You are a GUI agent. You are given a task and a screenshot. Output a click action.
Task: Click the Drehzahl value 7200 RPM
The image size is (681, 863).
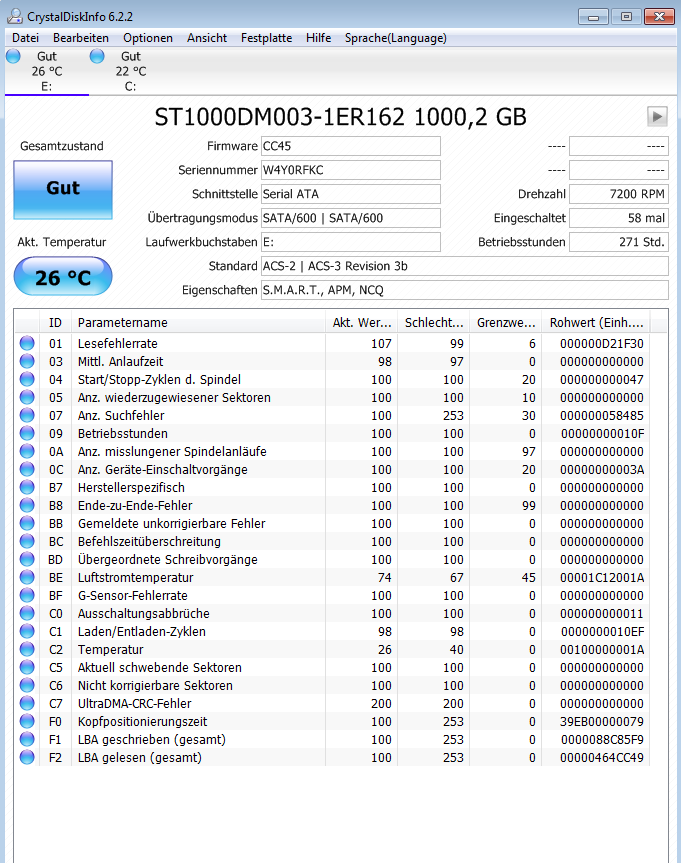point(619,194)
